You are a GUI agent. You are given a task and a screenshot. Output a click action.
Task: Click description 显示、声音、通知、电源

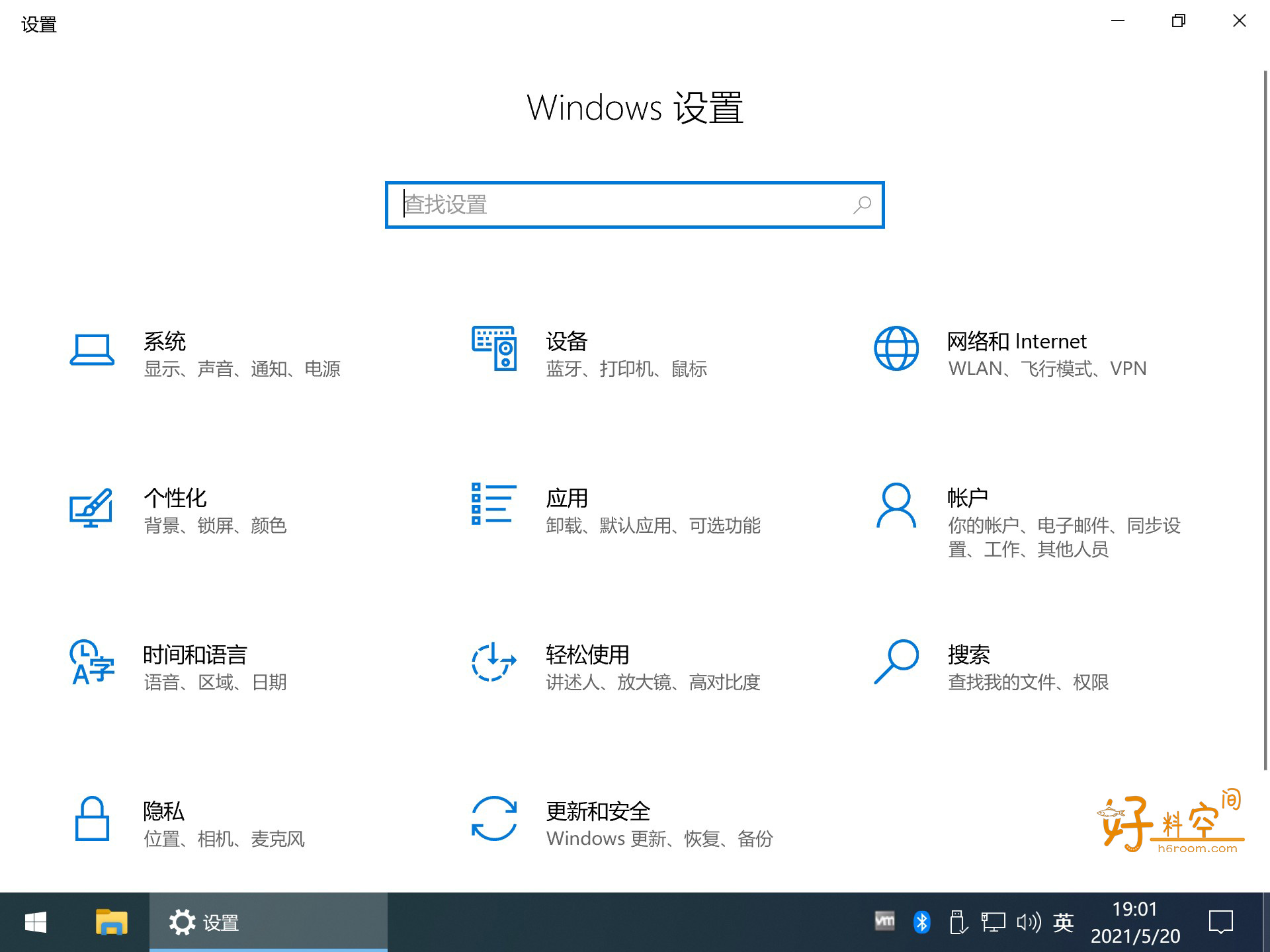(242, 369)
